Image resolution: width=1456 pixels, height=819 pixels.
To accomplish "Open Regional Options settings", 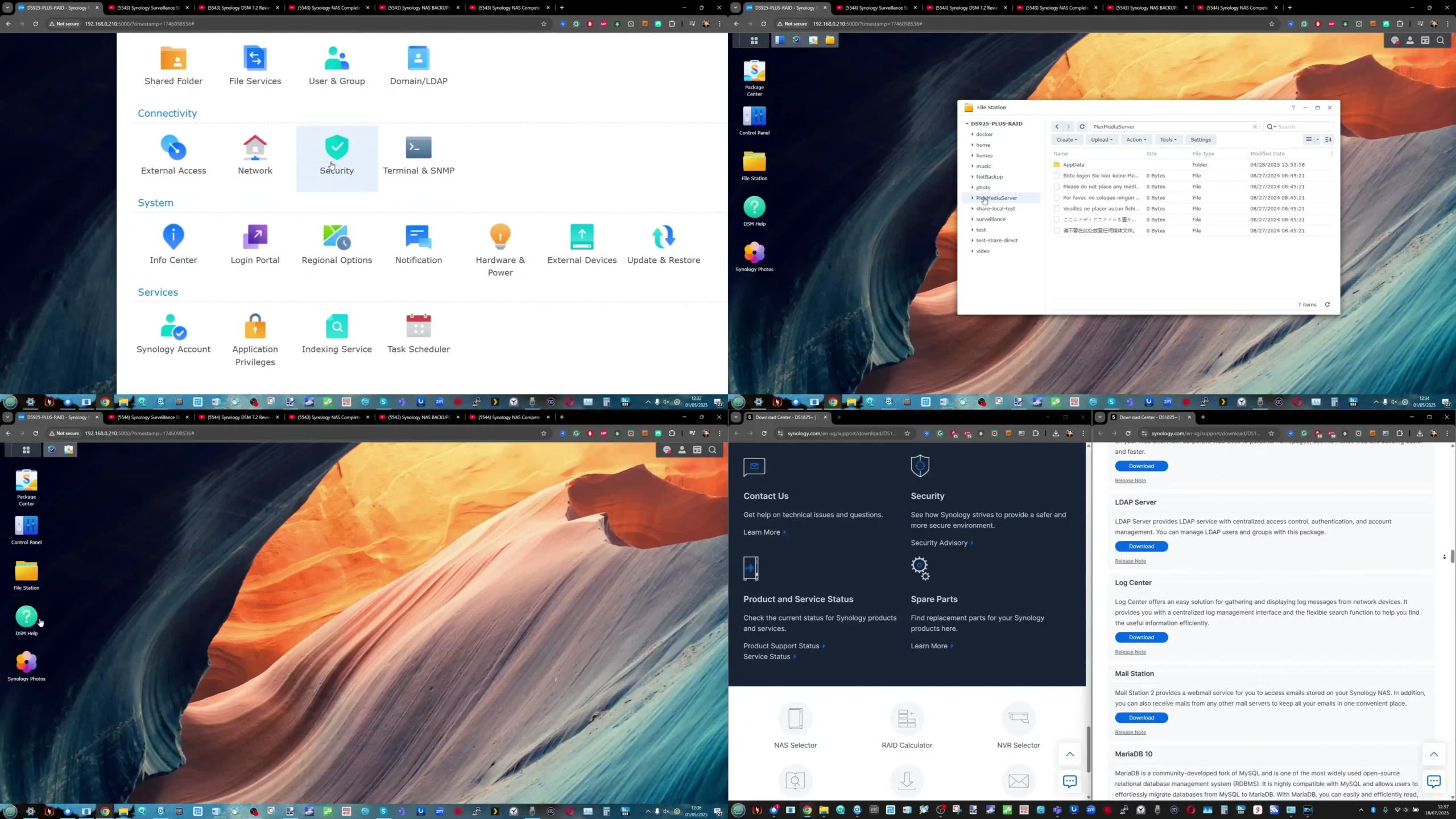I will [x=337, y=244].
